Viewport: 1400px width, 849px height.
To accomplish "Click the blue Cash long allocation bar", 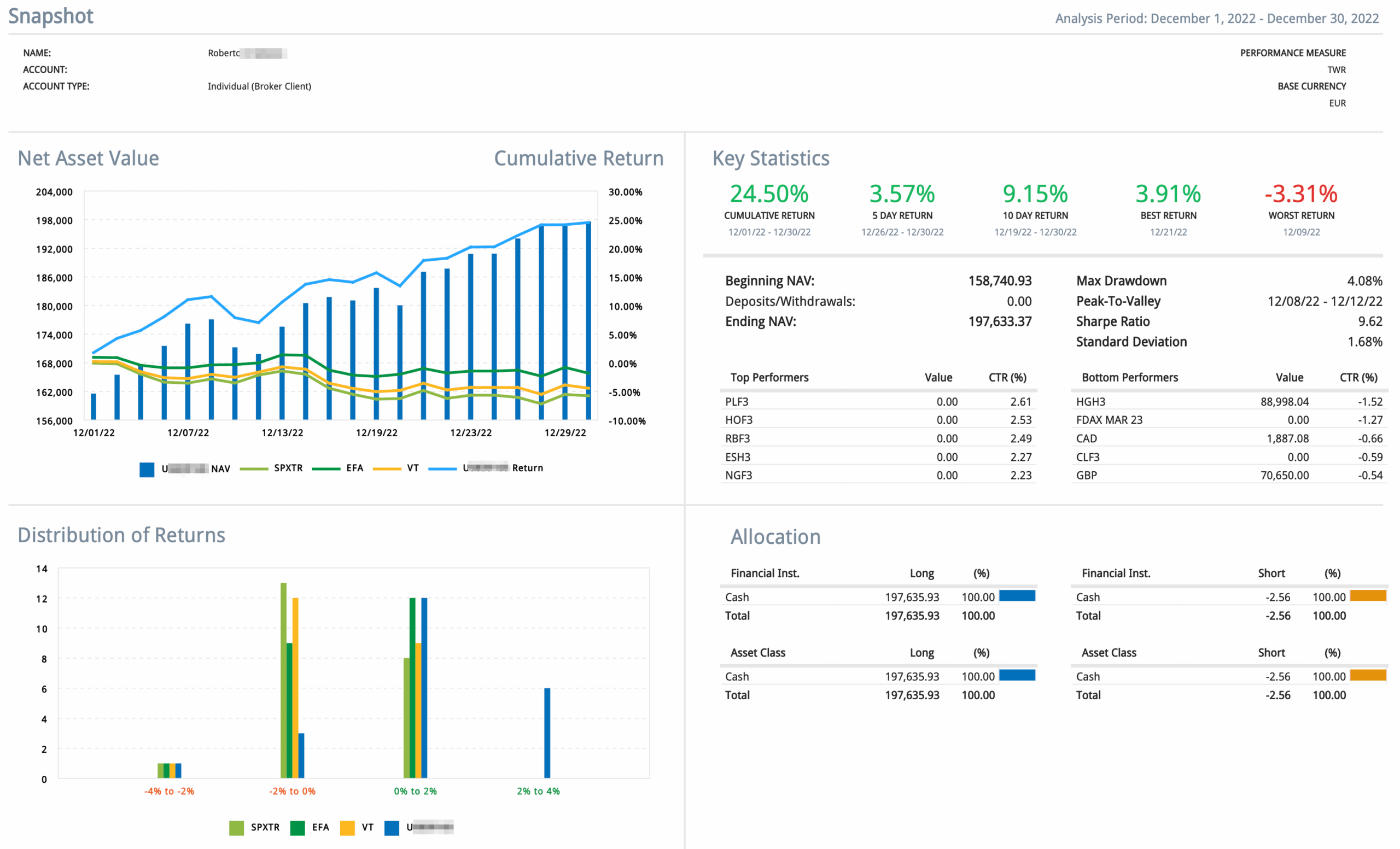I will 1017,595.
